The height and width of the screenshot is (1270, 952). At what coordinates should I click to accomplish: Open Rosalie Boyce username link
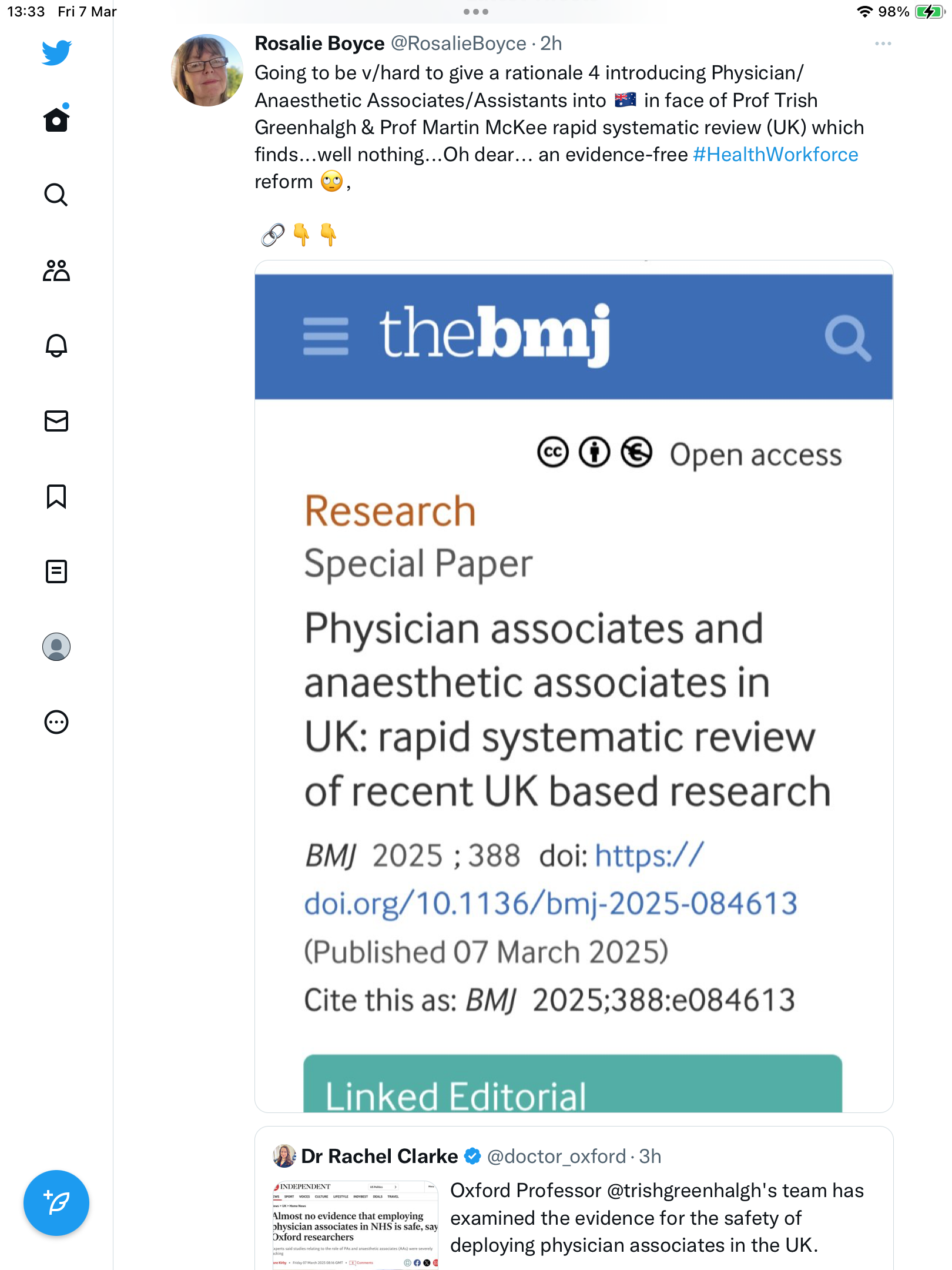point(458,44)
